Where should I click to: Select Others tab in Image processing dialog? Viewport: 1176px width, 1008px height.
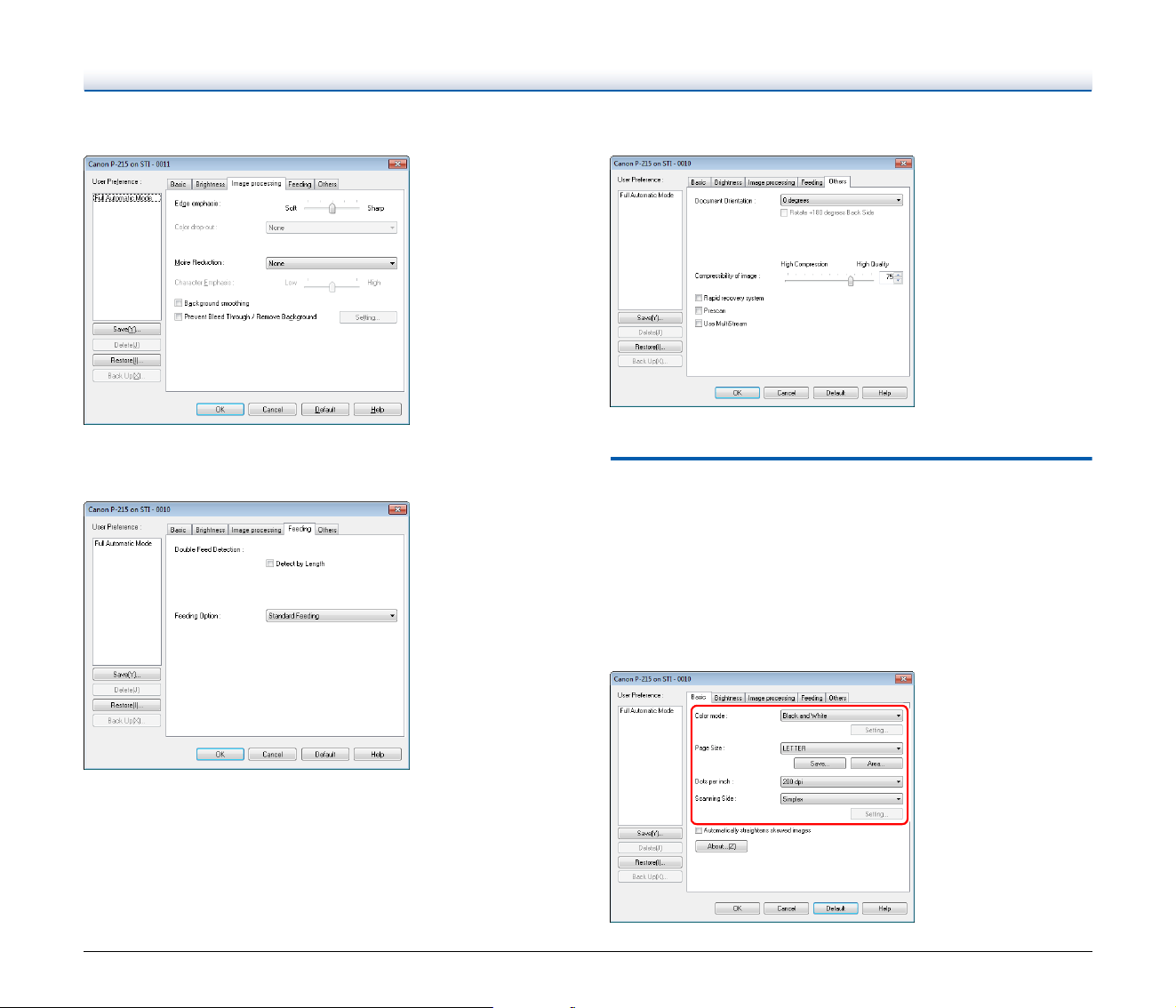(x=327, y=184)
